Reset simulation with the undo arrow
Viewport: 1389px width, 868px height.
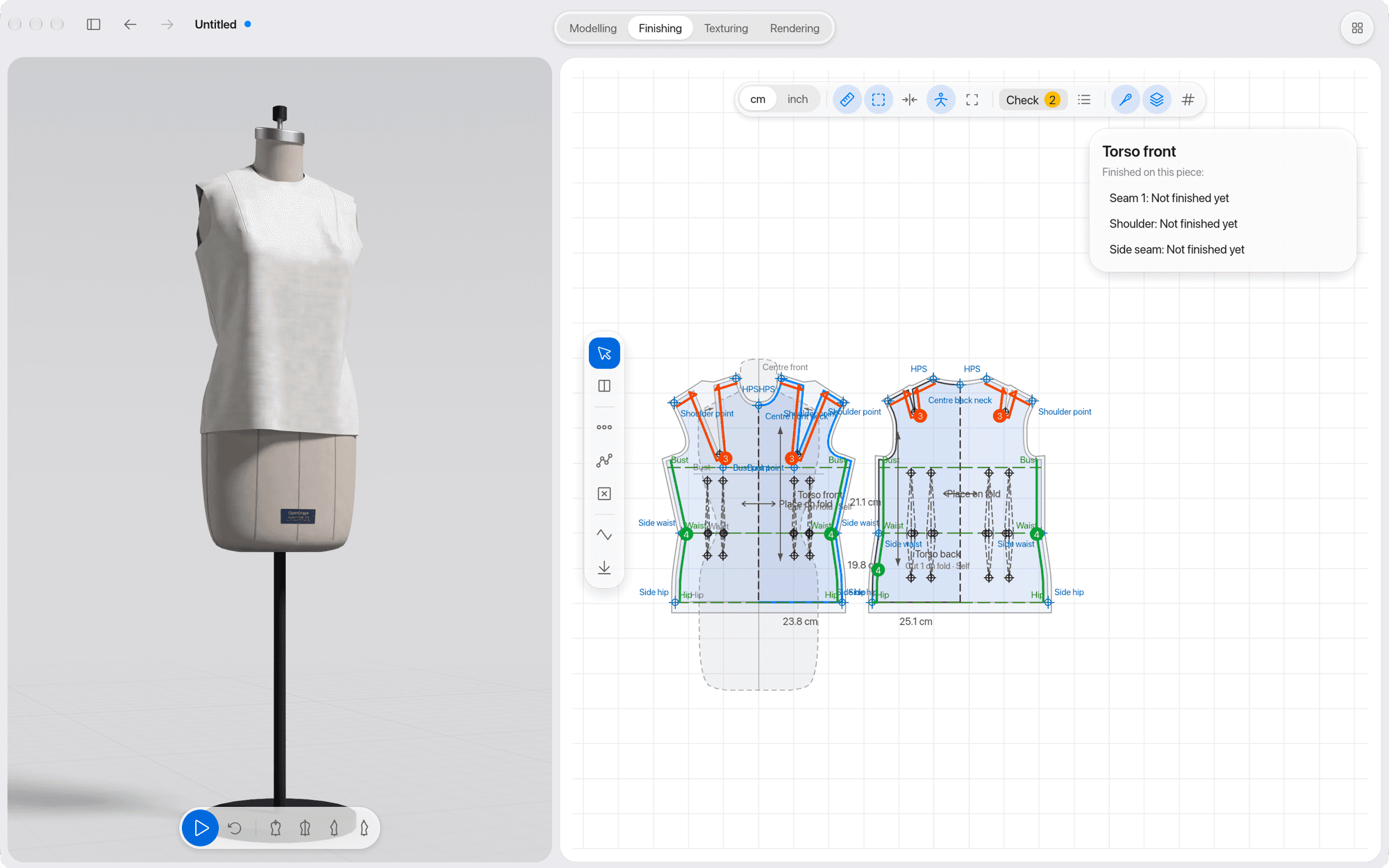[x=235, y=828]
